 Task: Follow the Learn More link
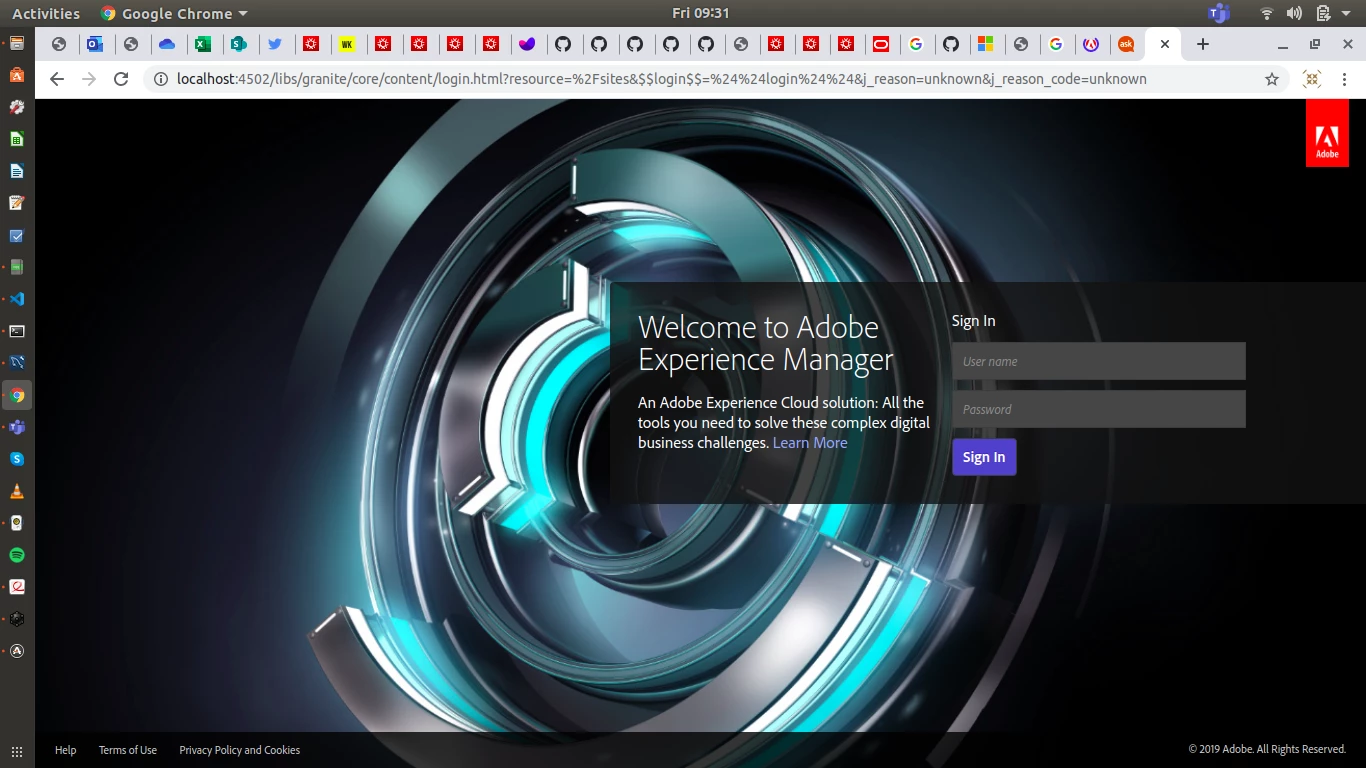[x=810, y=443]
